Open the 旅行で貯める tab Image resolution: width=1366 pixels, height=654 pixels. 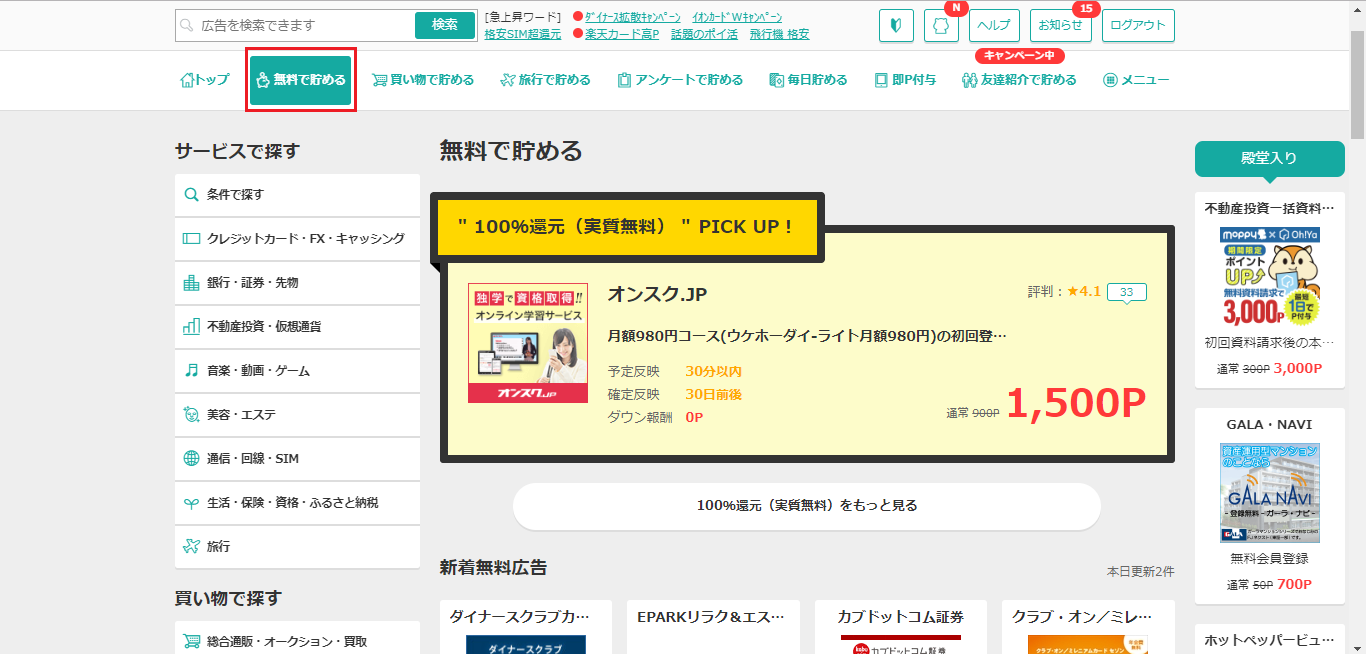point(545,80)
